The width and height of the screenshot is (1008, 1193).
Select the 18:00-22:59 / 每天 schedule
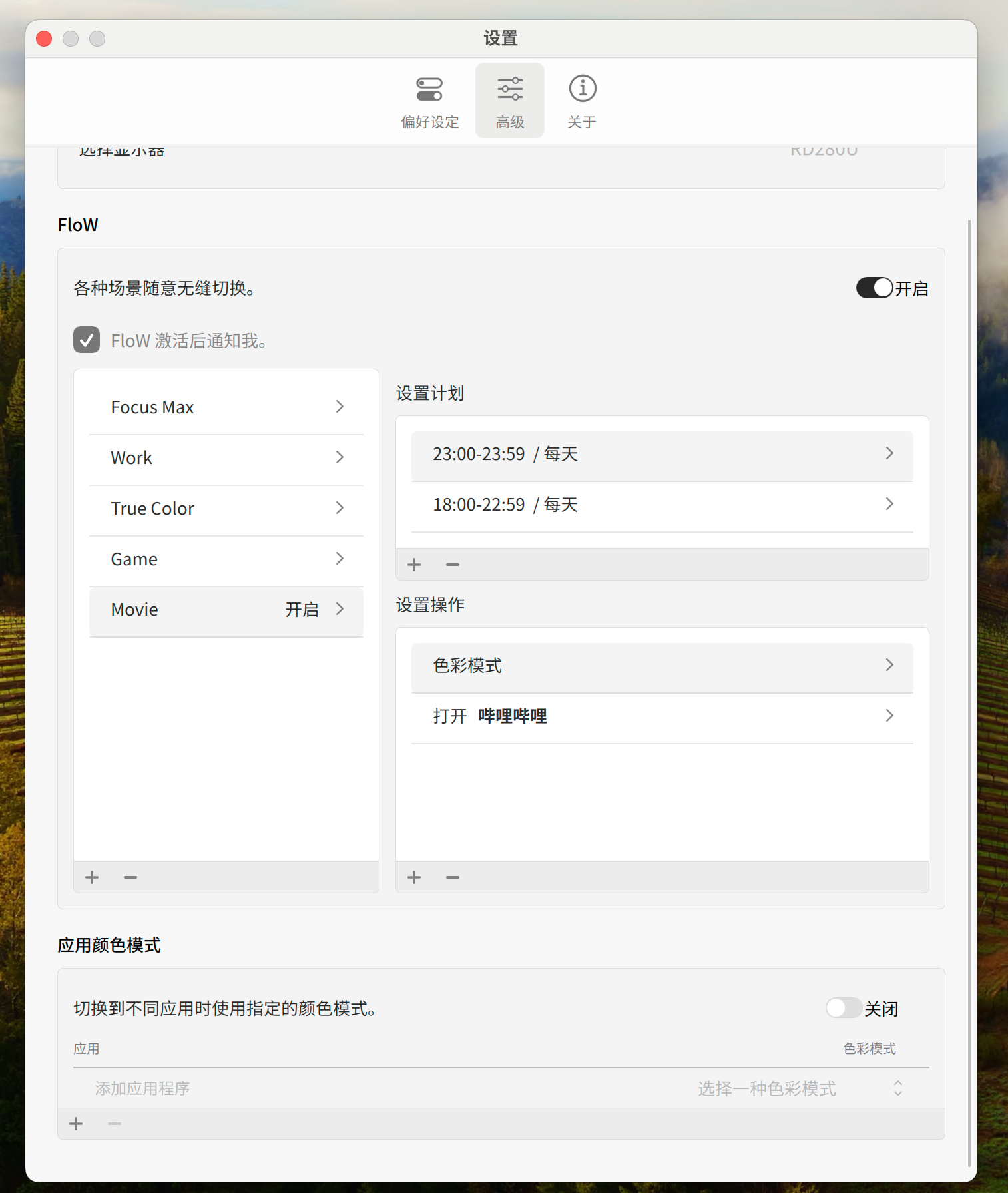tap(662, 506)
